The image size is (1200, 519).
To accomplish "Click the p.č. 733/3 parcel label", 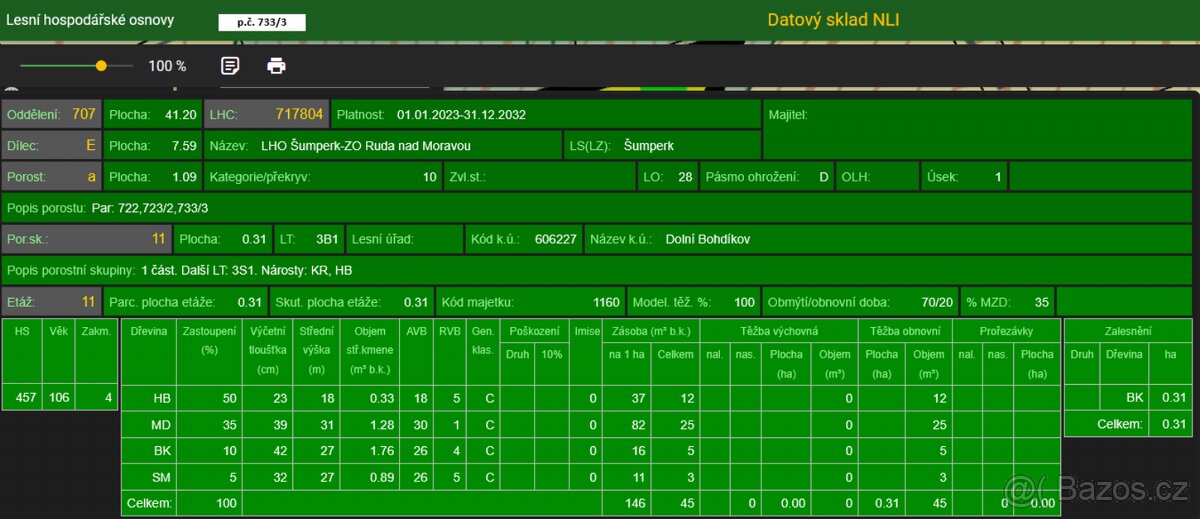I will click(x=262, y=22).
